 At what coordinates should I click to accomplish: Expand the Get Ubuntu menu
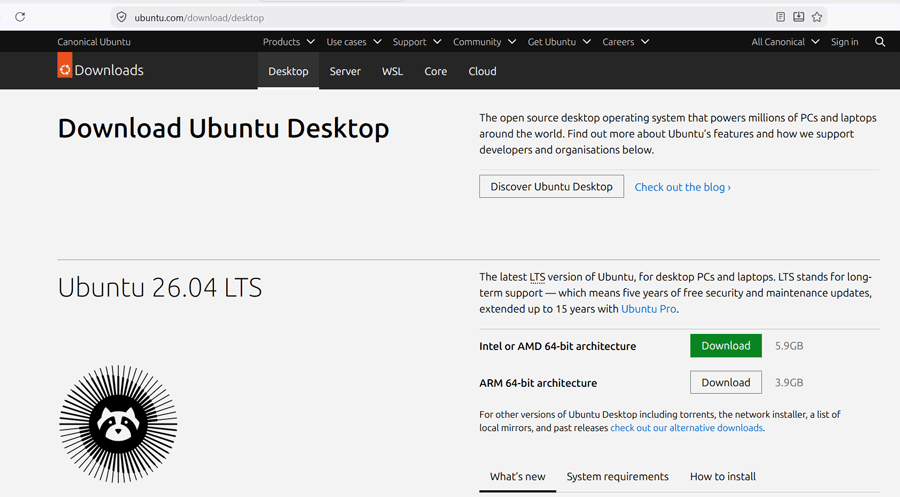559,42
